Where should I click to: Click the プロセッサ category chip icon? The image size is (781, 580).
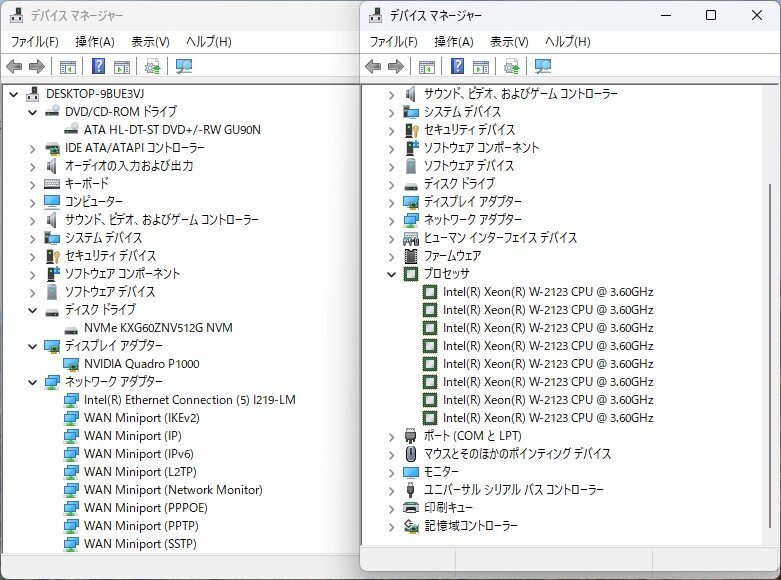[410, 274]
